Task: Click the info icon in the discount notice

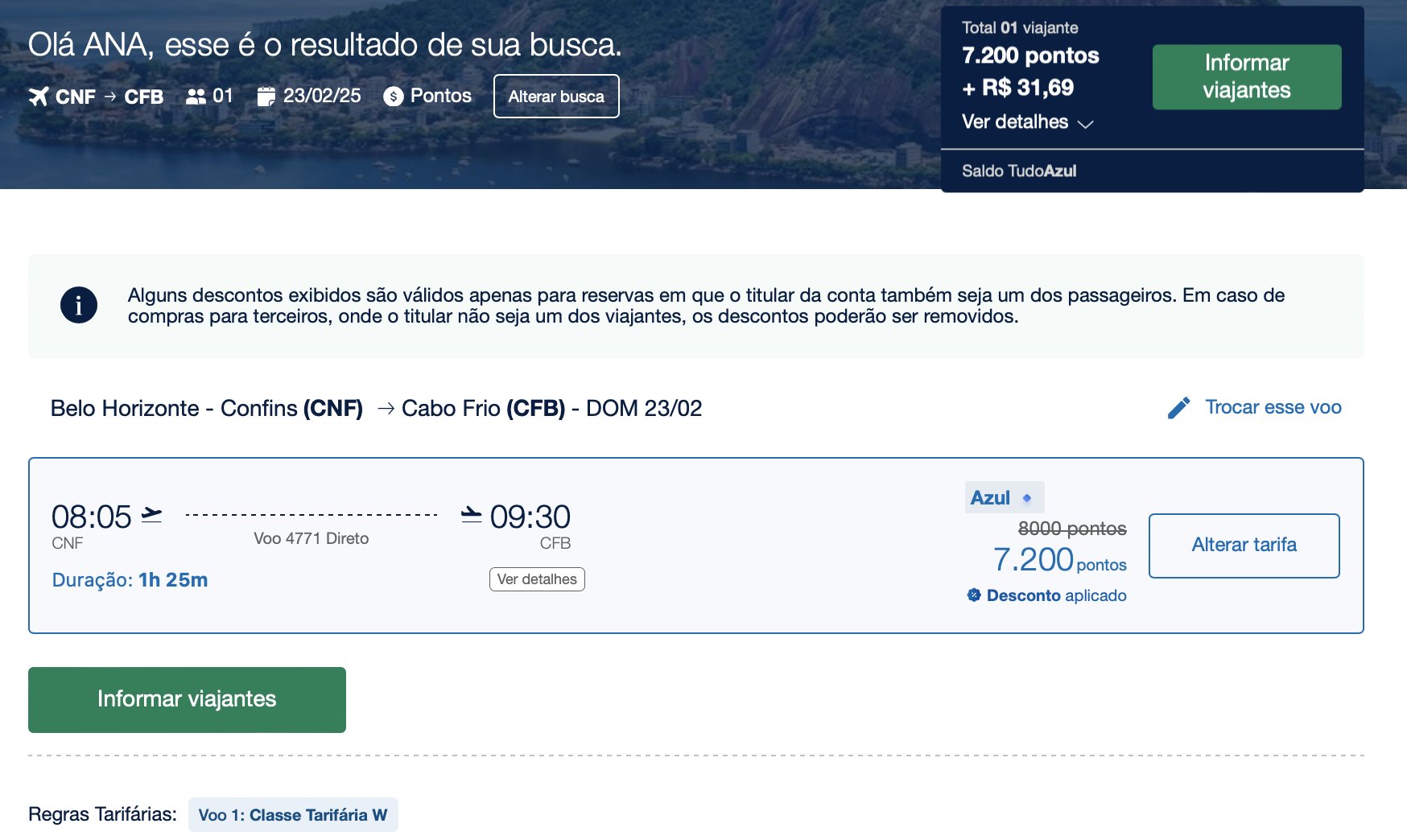Action: (x=79, y=305)
